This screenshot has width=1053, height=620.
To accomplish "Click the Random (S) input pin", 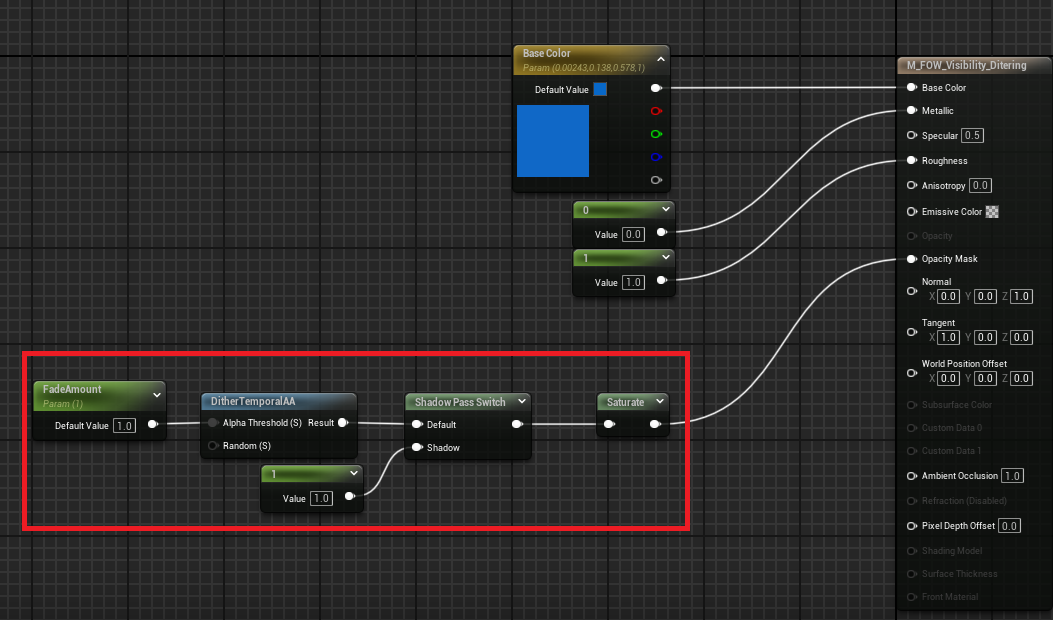I will (213, 445).
